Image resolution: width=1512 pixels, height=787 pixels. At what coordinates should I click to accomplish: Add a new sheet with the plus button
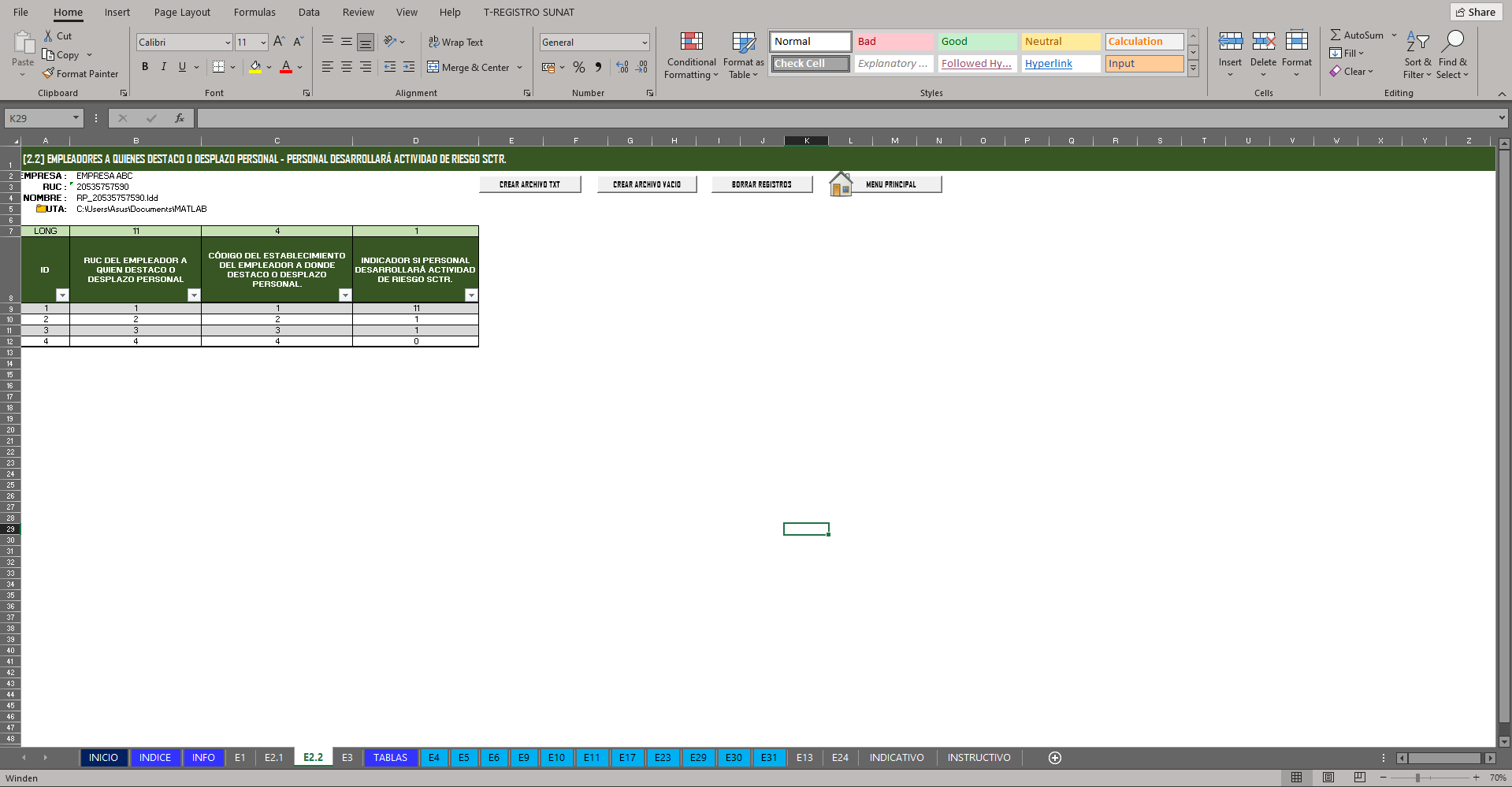1055,758
